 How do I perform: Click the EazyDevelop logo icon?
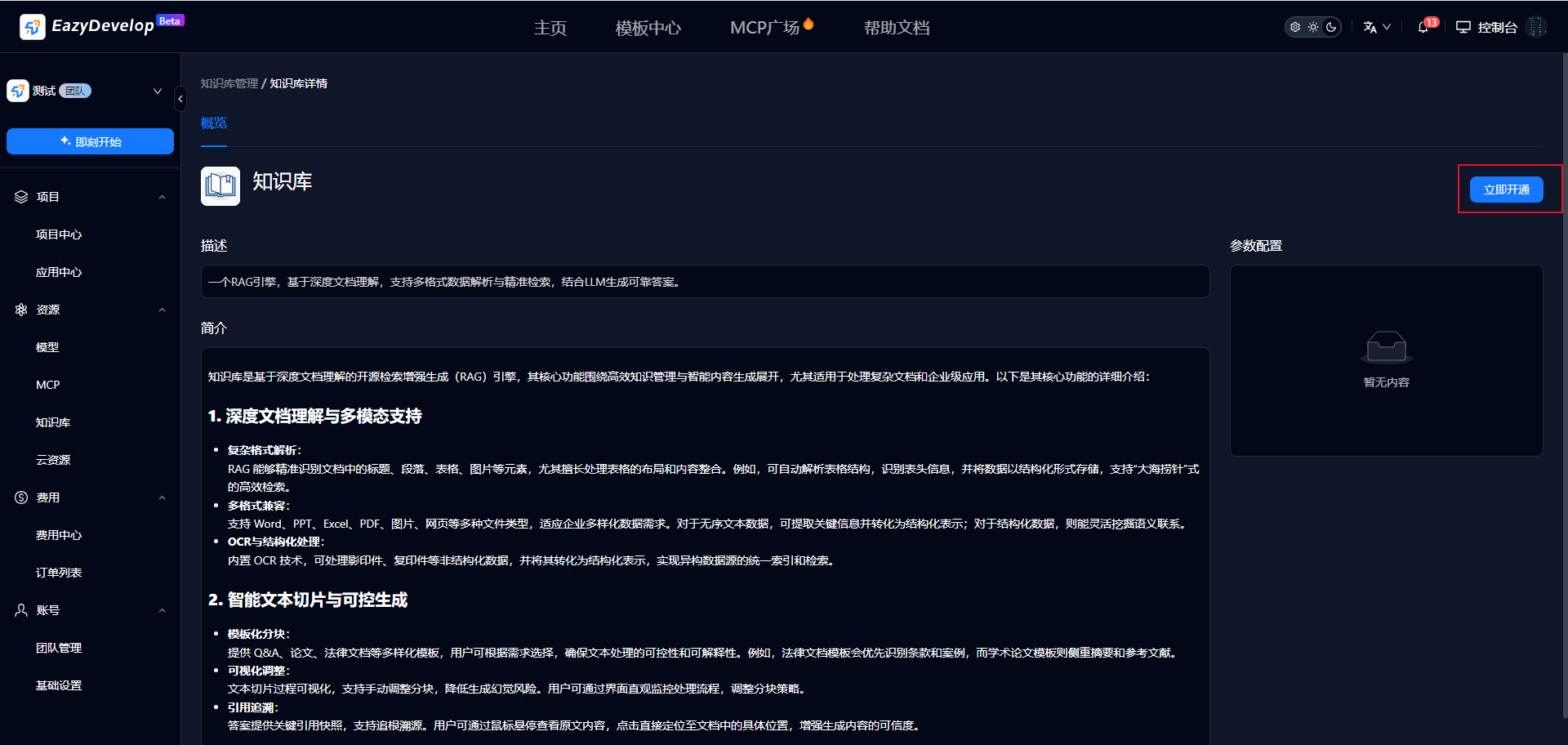coord(33,27)
